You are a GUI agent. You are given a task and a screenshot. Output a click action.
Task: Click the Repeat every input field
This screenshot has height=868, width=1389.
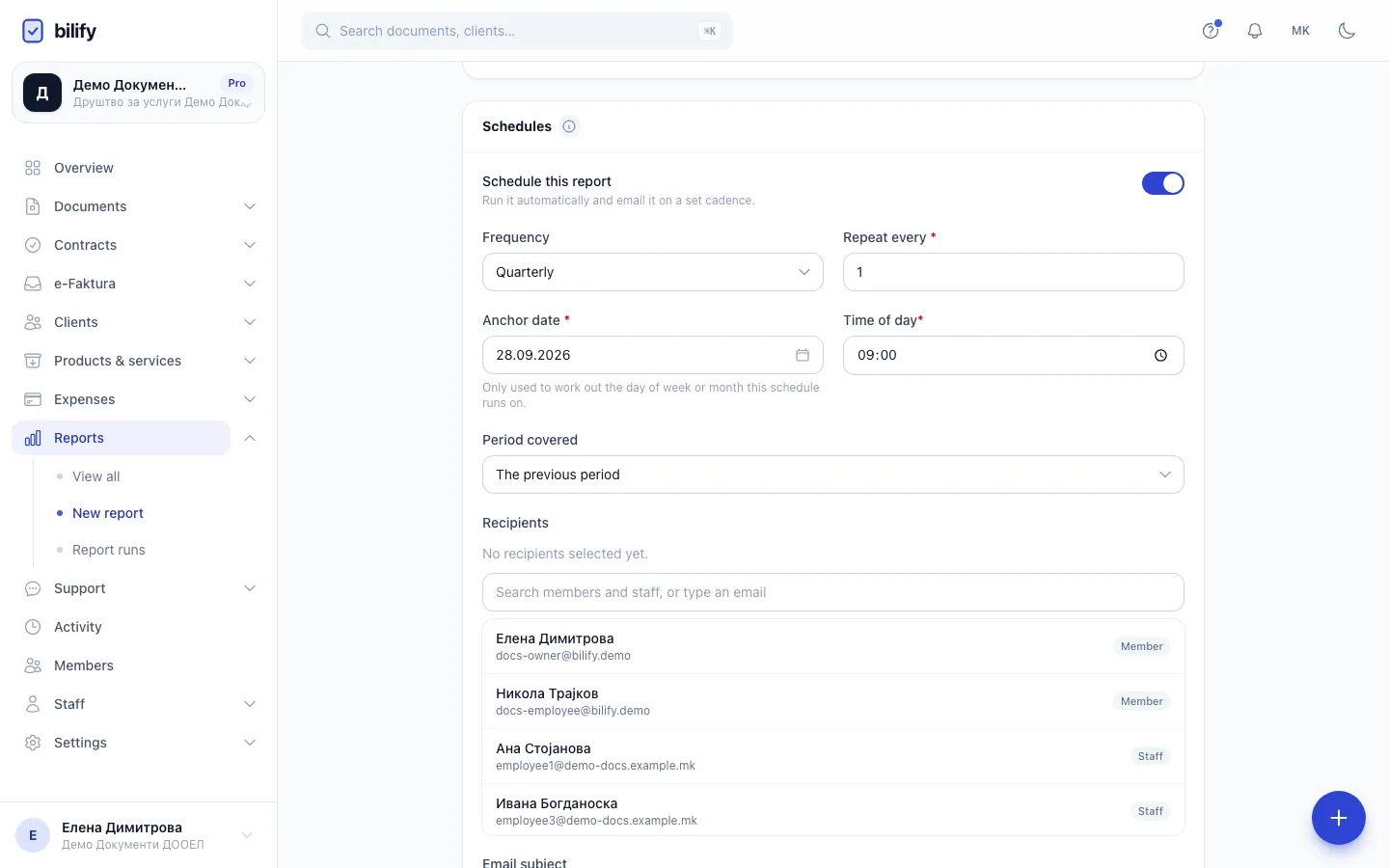click(x=1014, y=272)
